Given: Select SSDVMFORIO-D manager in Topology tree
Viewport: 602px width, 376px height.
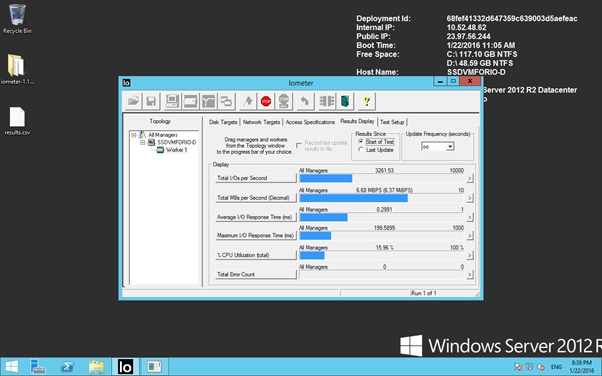Looking at the screenshot, I should click(177, 142).
